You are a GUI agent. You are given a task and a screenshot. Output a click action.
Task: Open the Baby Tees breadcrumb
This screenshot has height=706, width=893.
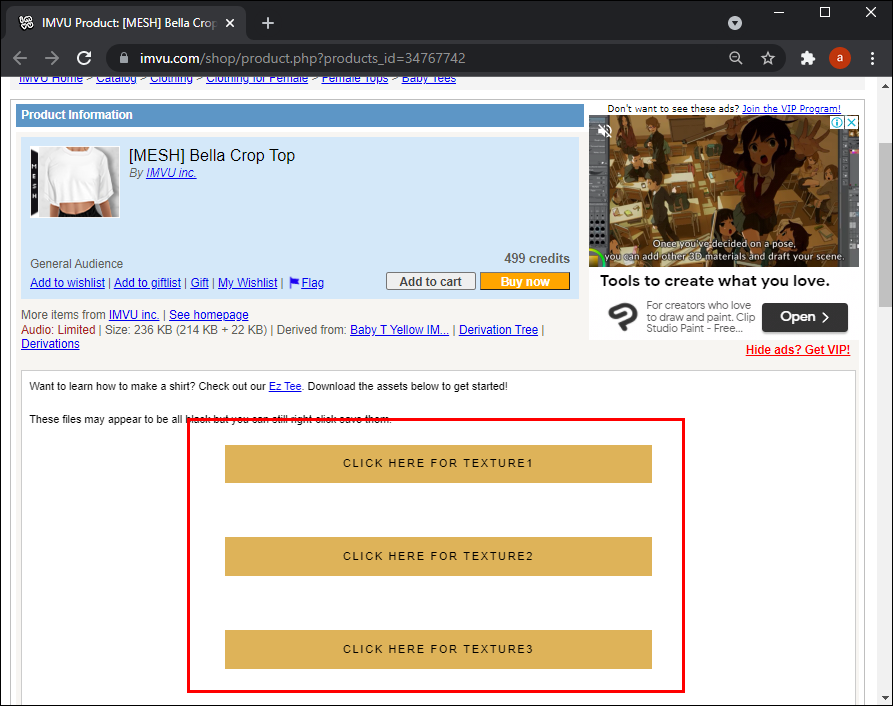coord(429,79)
